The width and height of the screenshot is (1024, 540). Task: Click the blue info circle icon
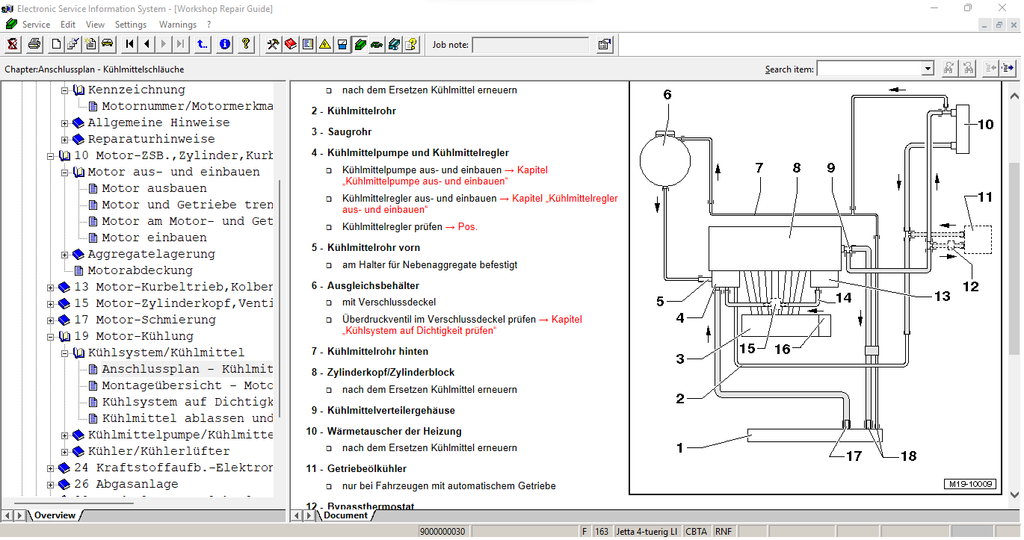pyautogui.click(x=225, y=44)
